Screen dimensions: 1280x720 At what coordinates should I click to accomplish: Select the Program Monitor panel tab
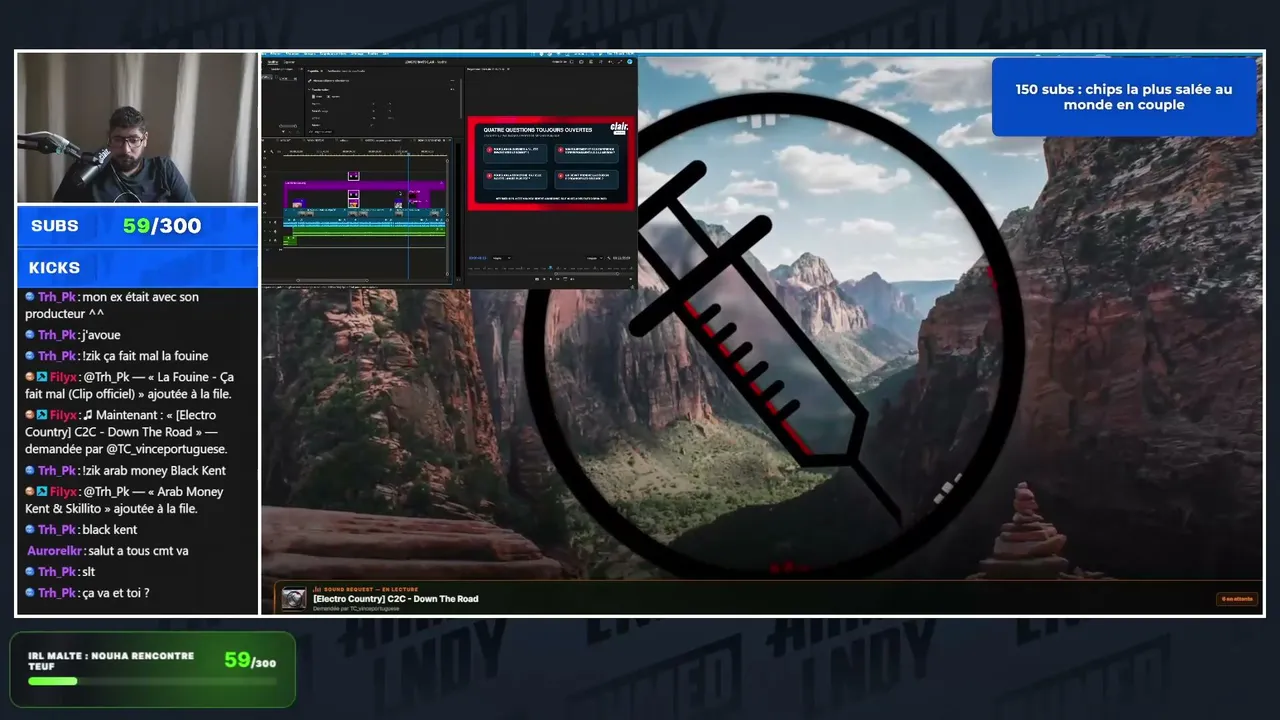tap(486, 70)
